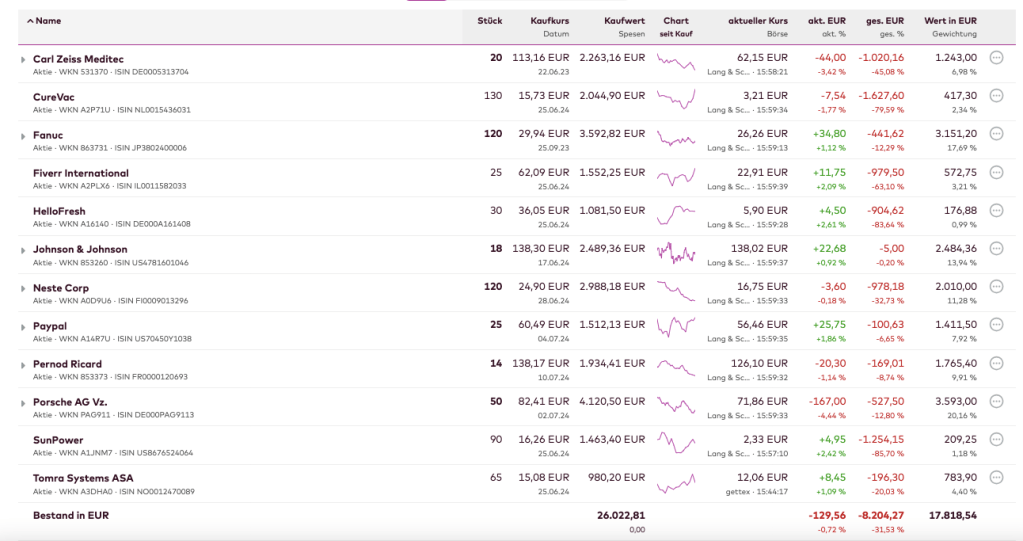This screenshot has width=1023, height=541.
Task: Click the three-dots icon for Porsche AG Vz.
Action: [x=996, y=401]
